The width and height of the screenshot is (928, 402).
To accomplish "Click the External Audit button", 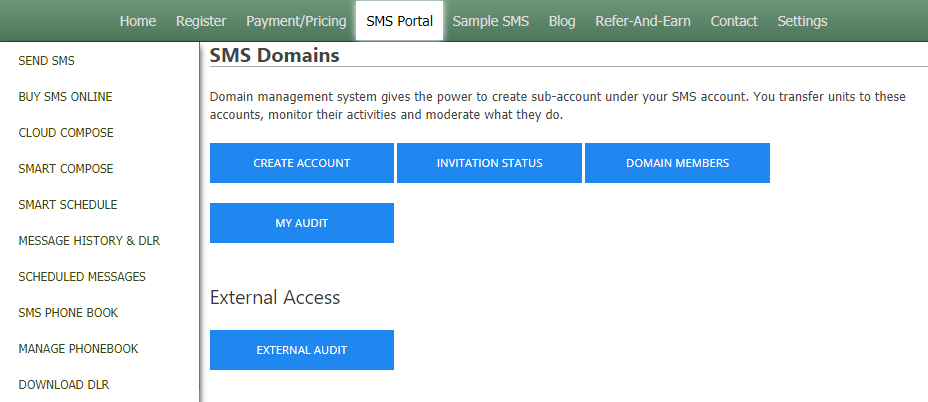I will click(302, 350).
